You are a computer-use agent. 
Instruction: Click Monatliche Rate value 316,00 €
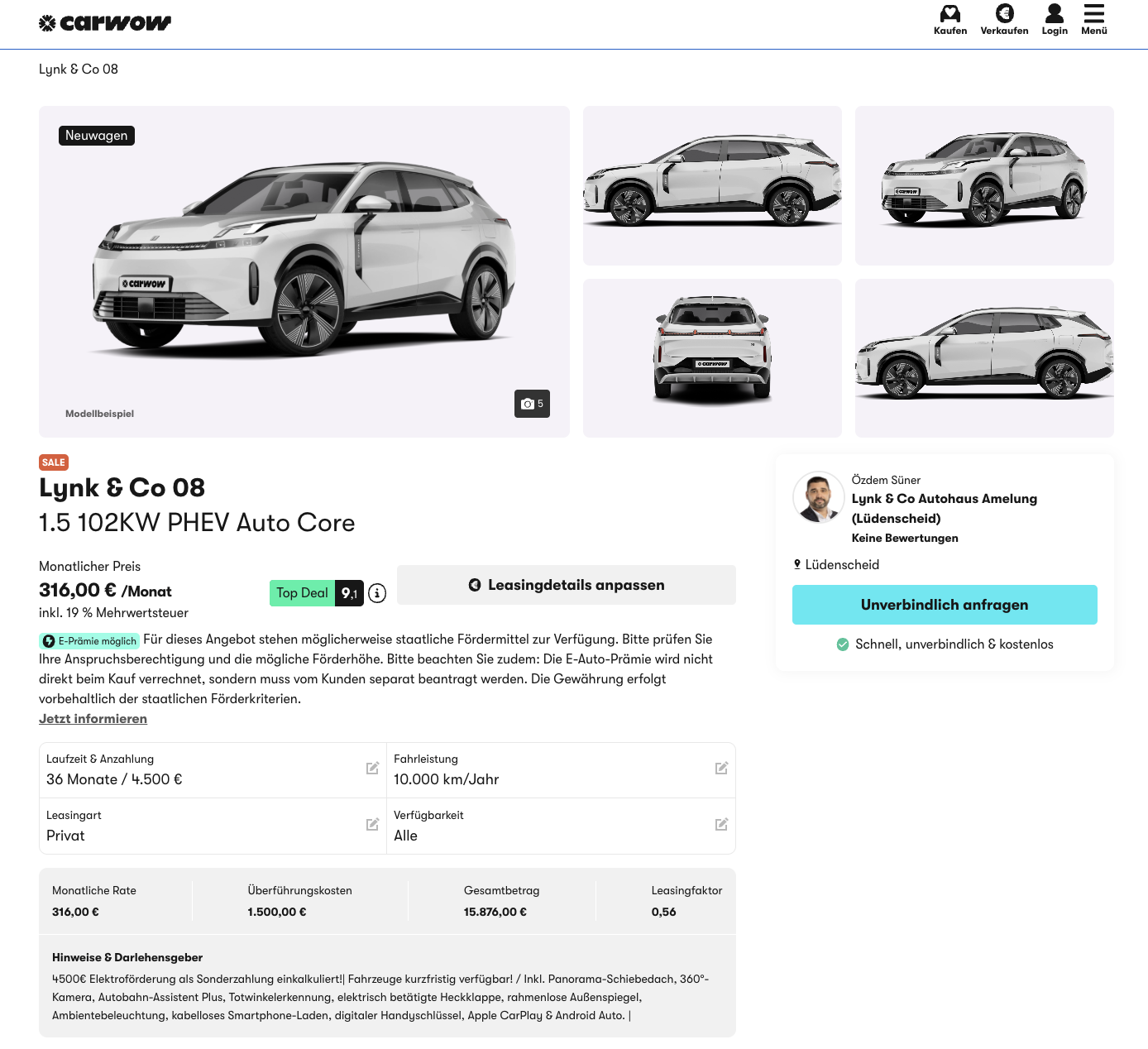(x=75, y=912)
